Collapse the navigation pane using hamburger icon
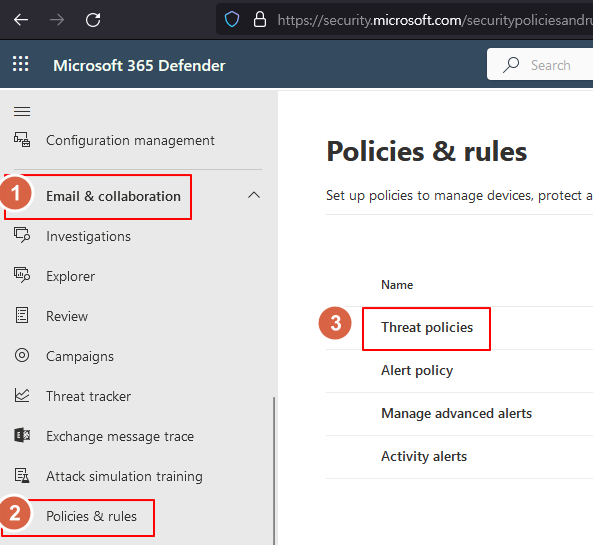The height and width of the screenshot is (545, 593). (22, 111)
